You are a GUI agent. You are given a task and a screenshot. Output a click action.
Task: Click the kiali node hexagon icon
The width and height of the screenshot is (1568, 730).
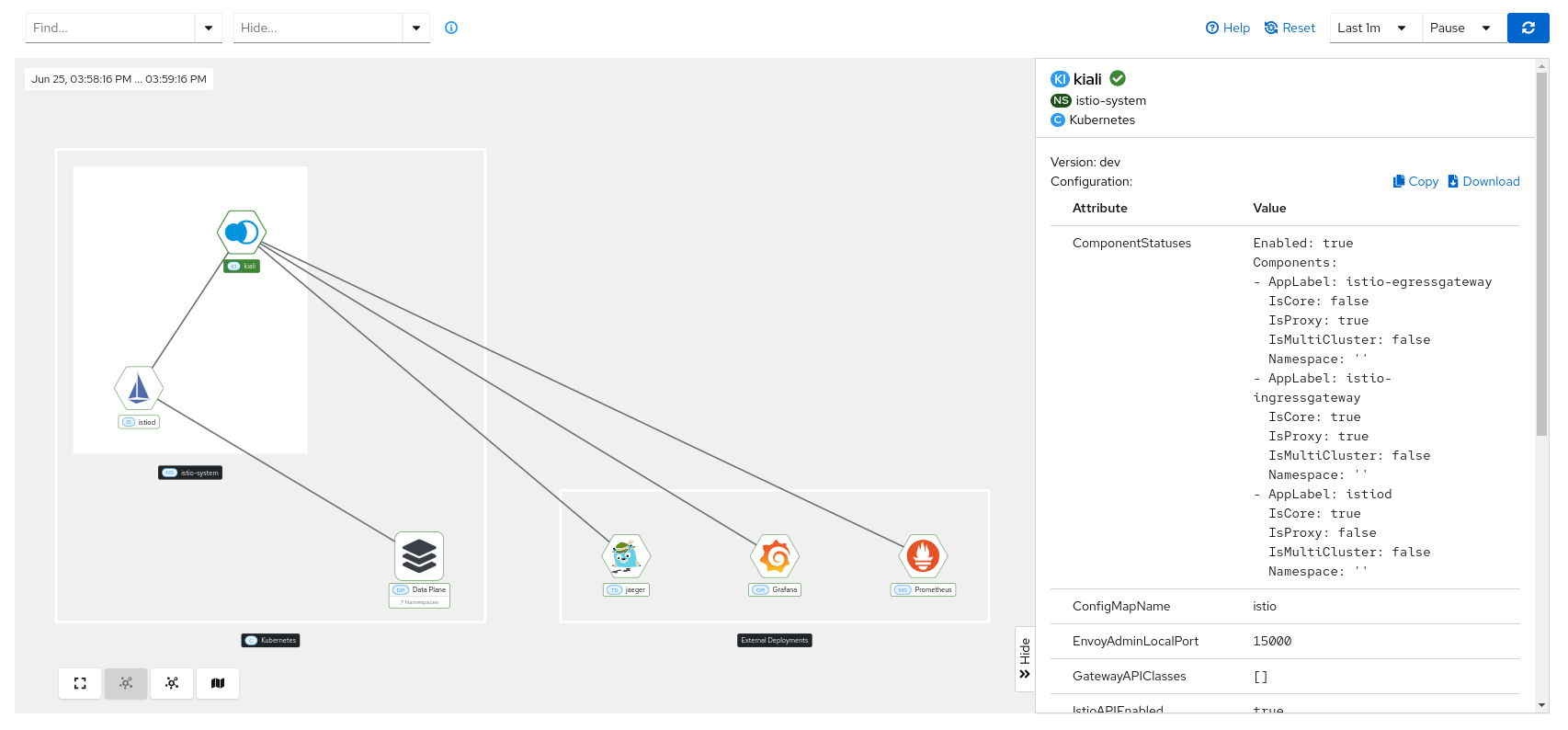[x=242, y=233]
